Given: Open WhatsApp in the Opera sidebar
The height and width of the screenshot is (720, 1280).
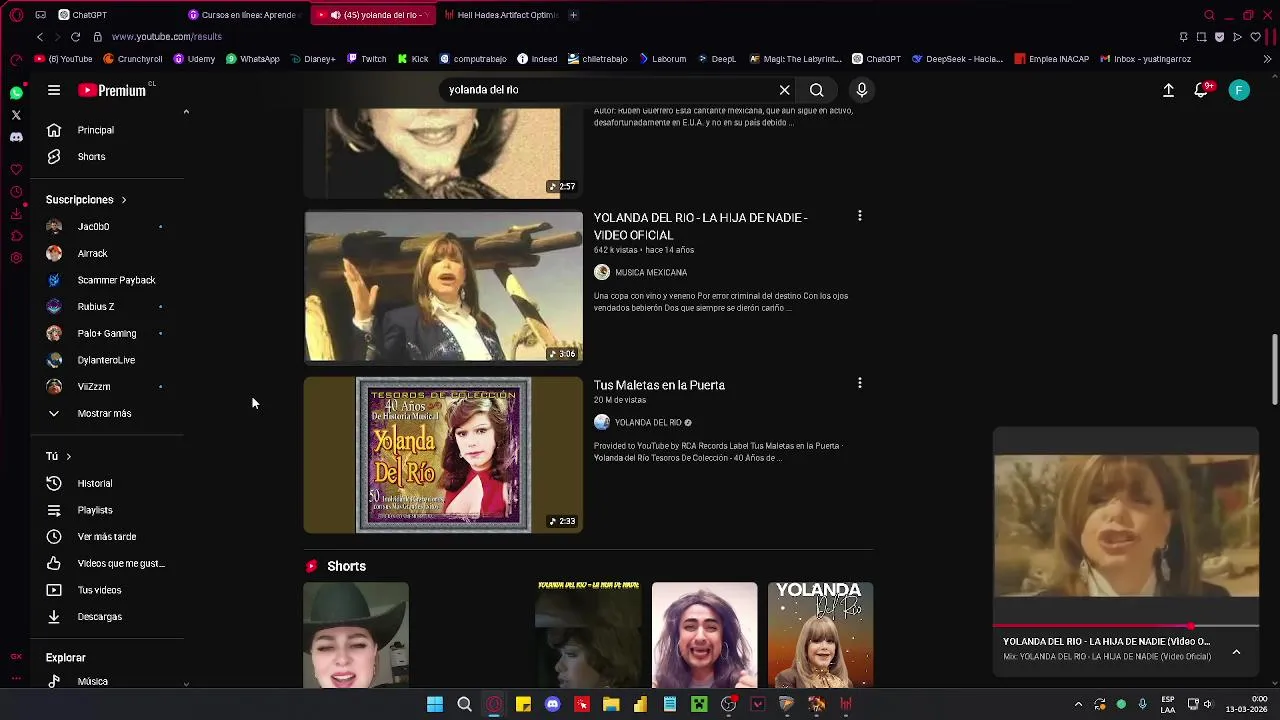Looking at the screenshot, I should pyautogui.click(x=16, y=93).
